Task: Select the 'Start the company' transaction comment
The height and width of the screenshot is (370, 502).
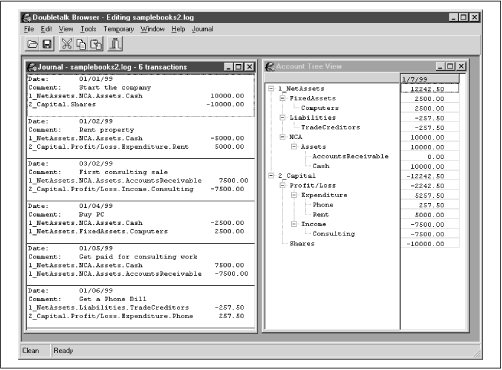Action: pos(115,88)
